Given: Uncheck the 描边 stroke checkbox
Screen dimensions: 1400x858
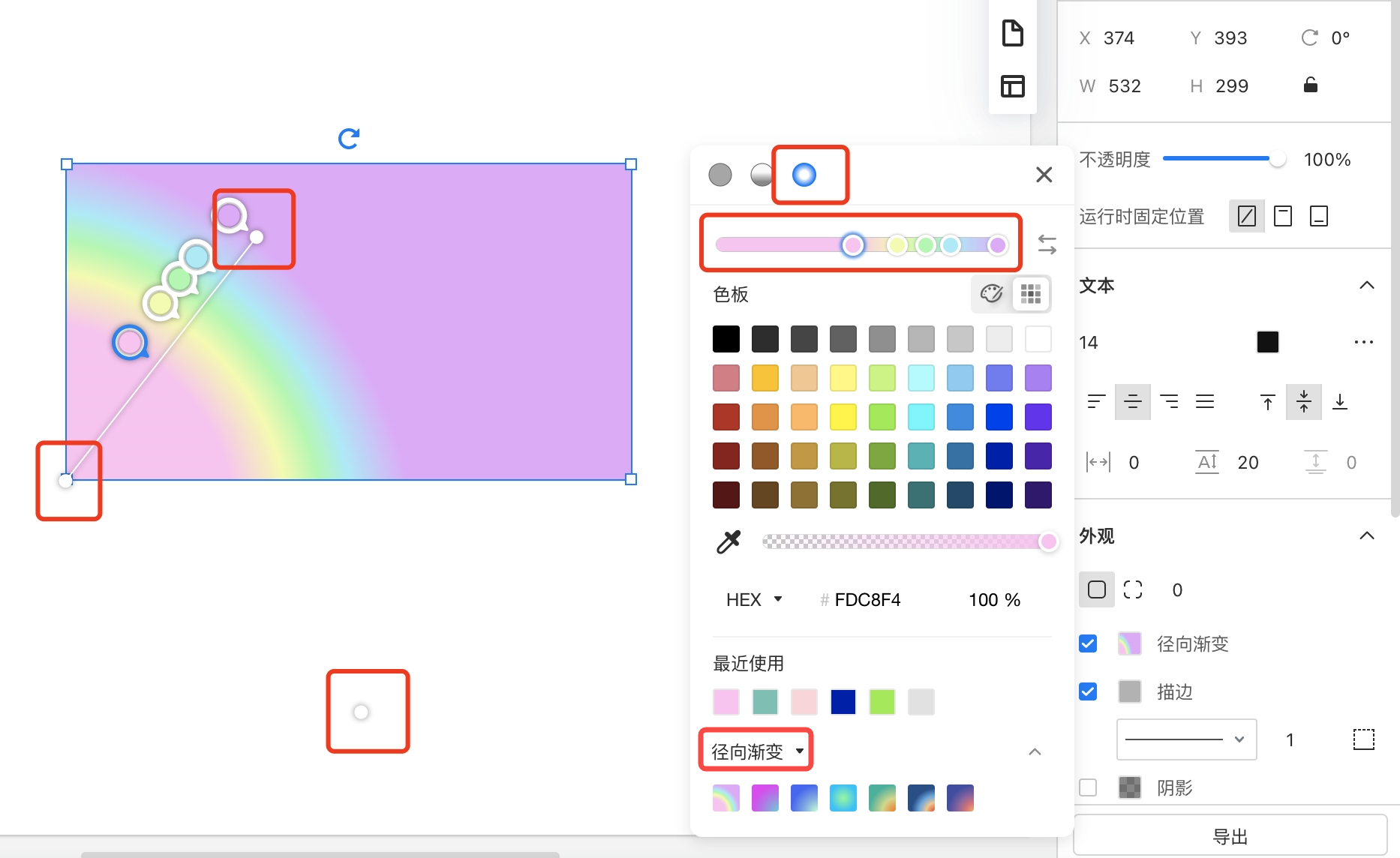Looking at the screenshot, I should click(x=1088, y=691).
